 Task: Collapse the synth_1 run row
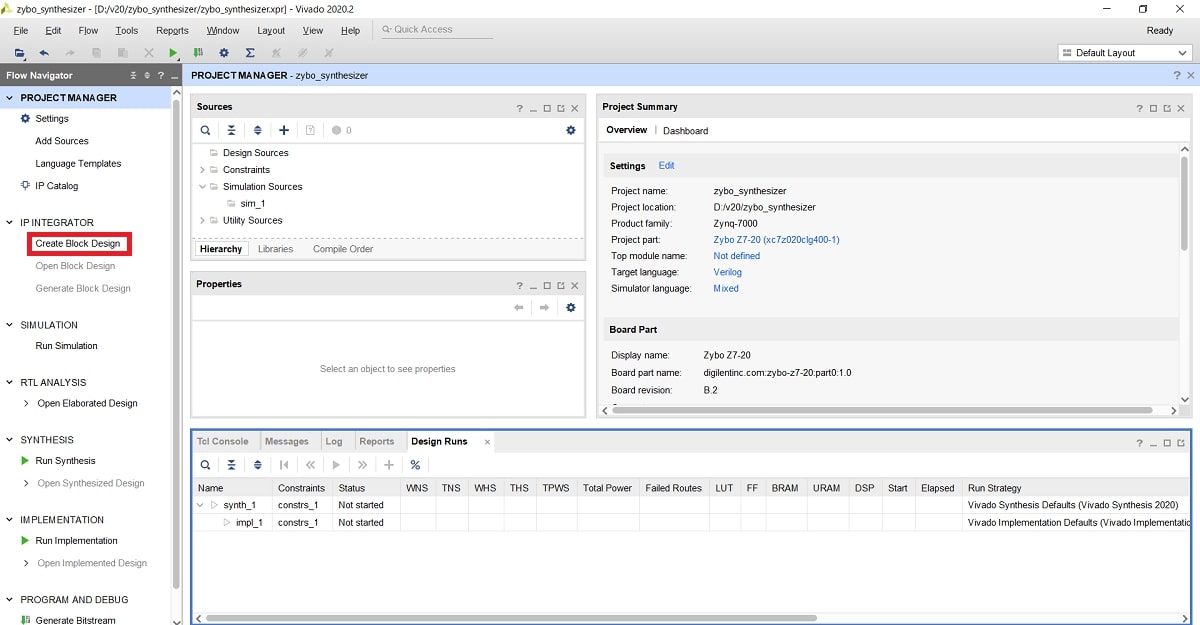point(201,505)
